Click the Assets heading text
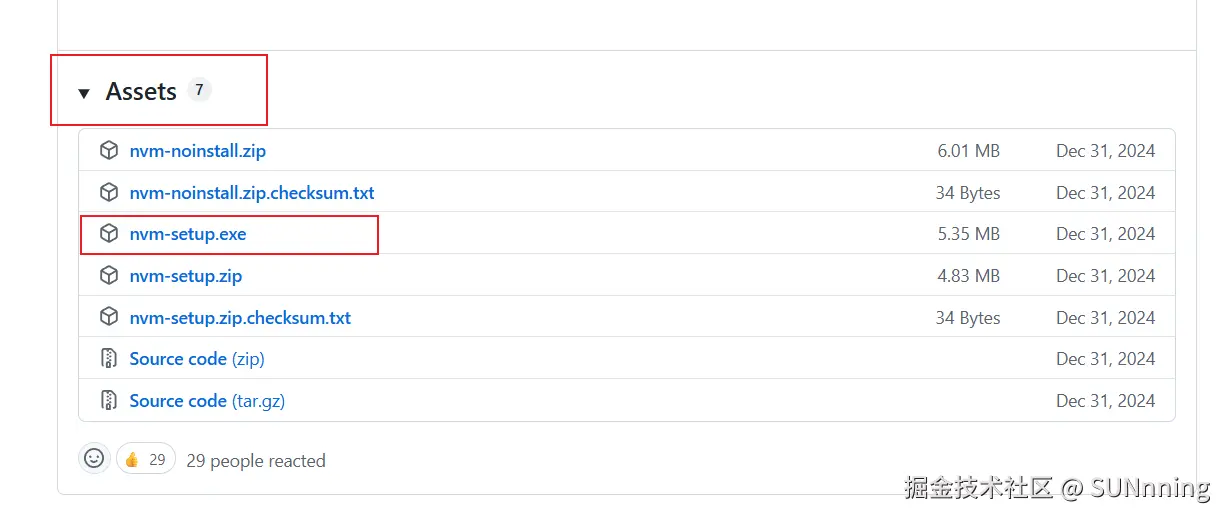The image size is (1226, 520). pos(141,92)
